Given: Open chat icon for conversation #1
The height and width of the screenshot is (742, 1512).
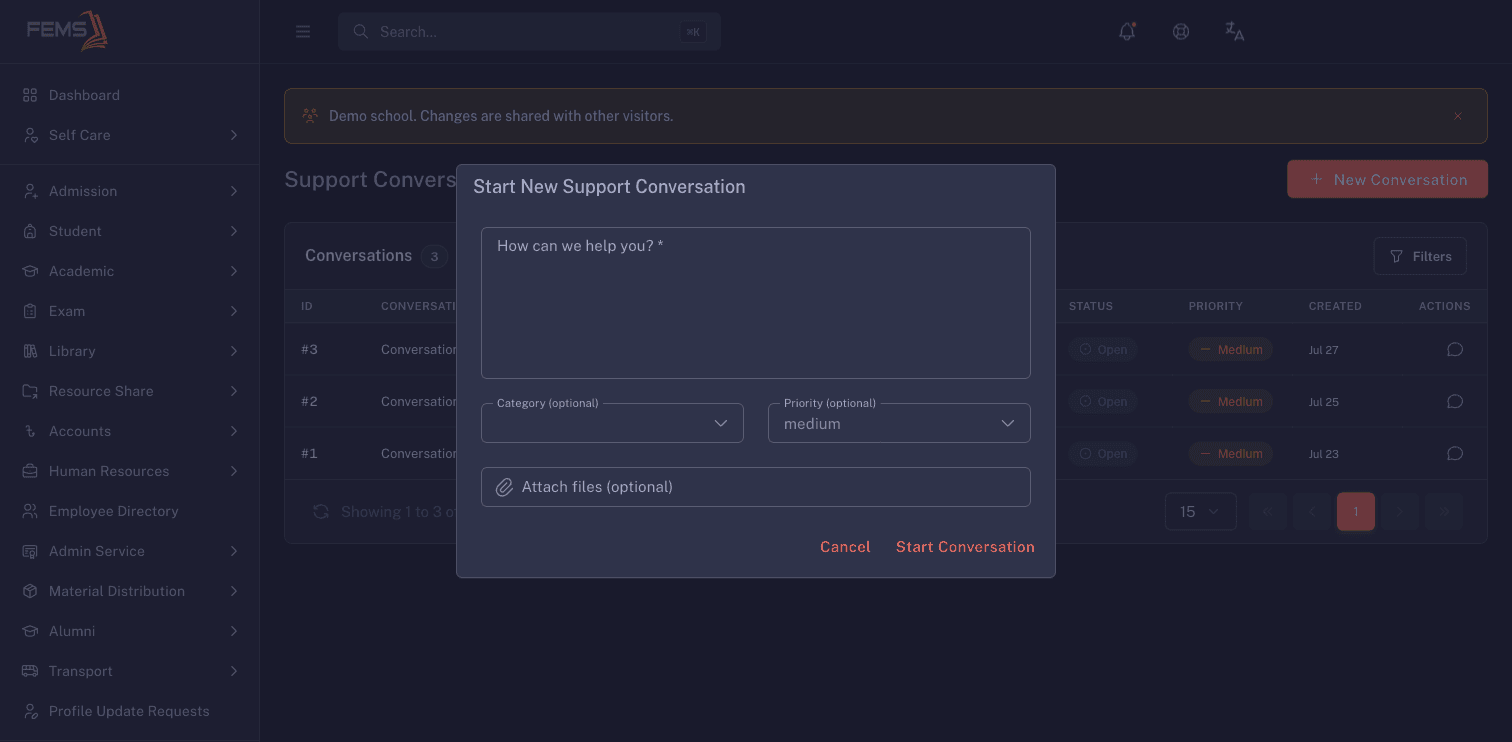Looking at the screenshot, I should pos(1455,454).
